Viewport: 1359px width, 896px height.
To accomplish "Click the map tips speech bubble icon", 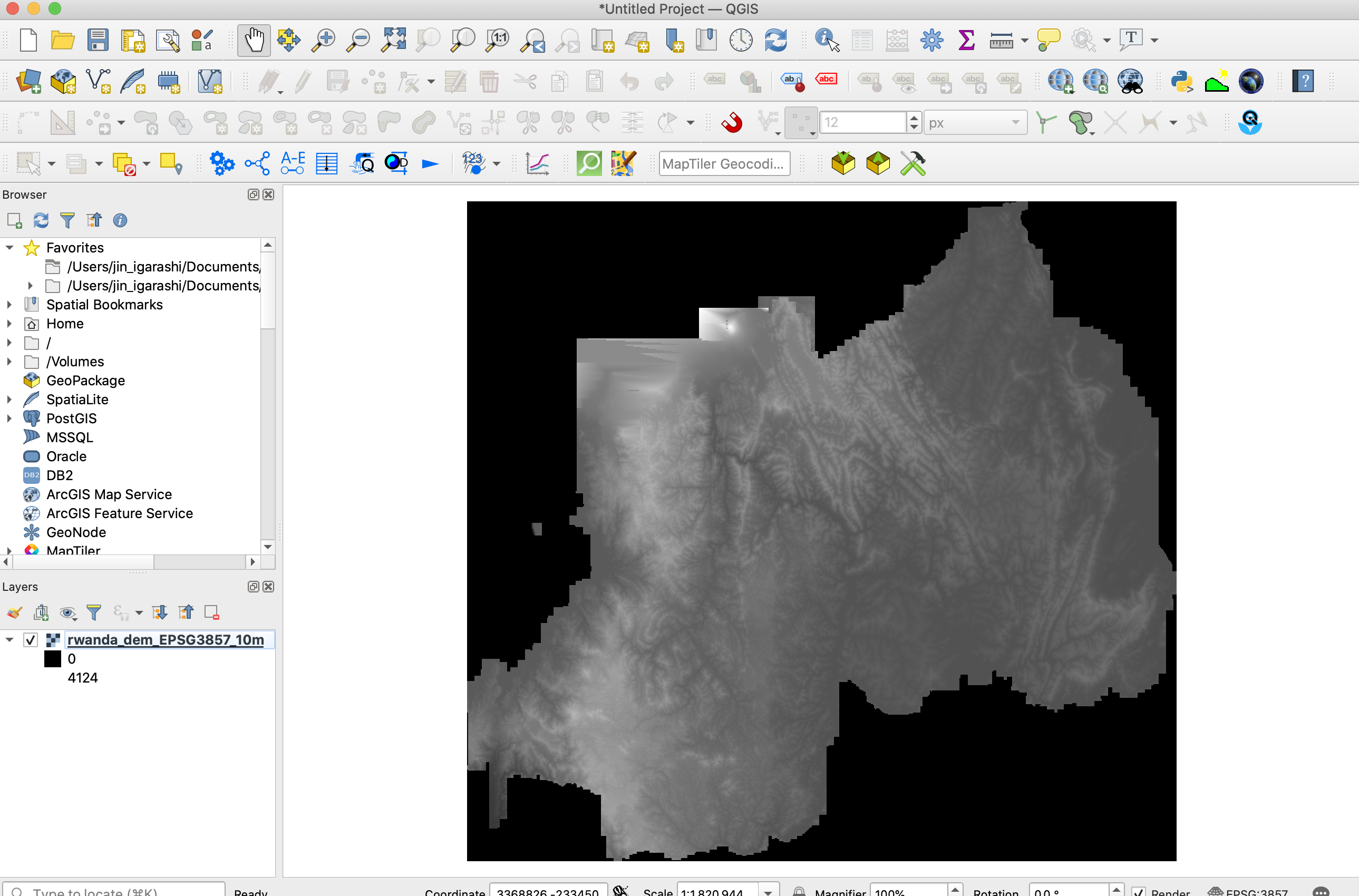I will [x=1048, y=40].
